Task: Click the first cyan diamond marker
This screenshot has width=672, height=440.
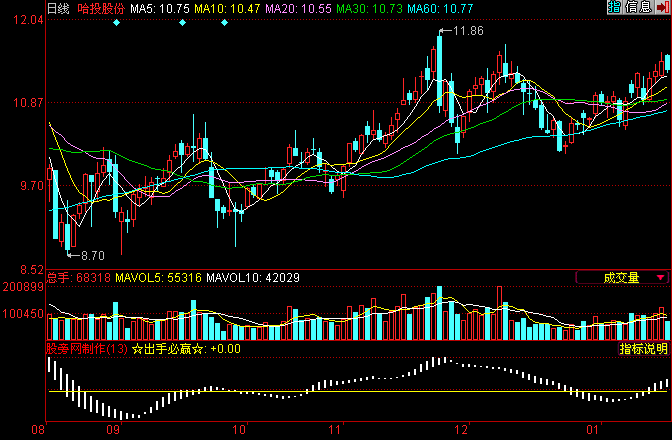Action: pyautogui.click(x=116, y=21)
